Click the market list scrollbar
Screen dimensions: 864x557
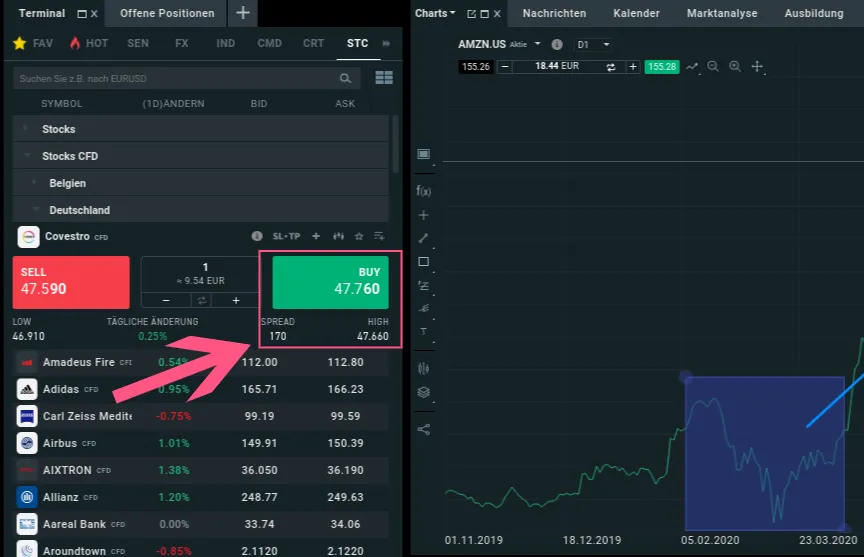[396, 143]
